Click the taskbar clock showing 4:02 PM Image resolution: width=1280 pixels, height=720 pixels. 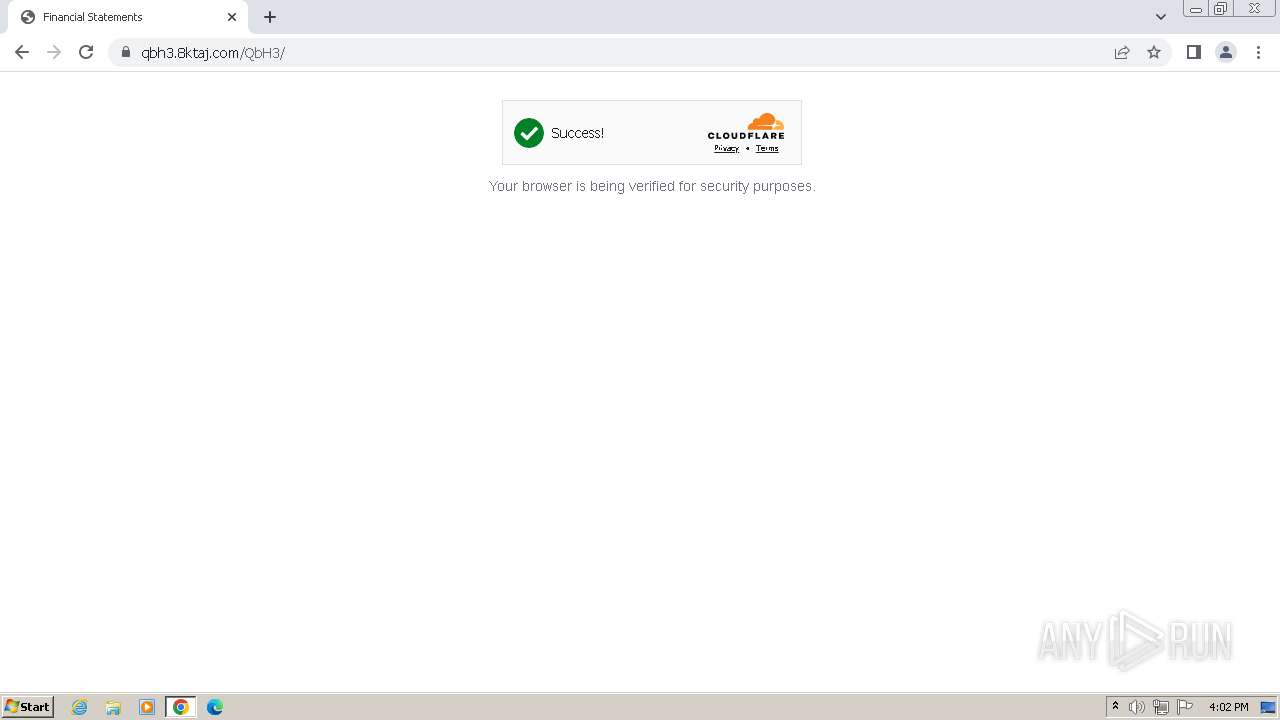click(1228, 707)
